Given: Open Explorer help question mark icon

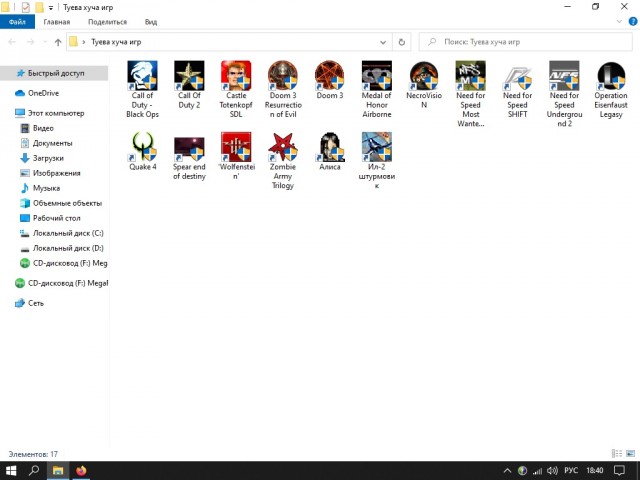Looking at the screenshot, I should (633, 22).
